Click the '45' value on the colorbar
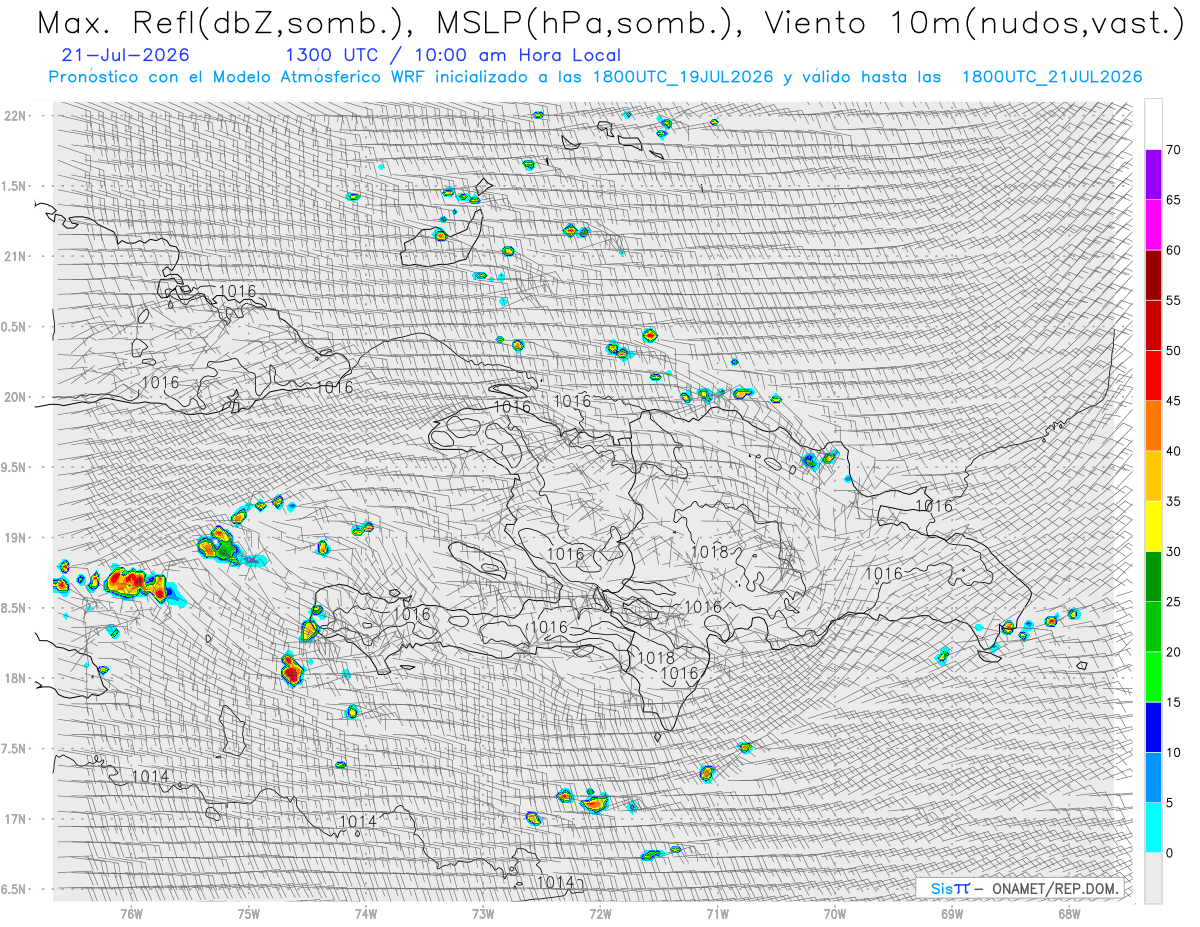1200x927 pixels. (1173, 401)
